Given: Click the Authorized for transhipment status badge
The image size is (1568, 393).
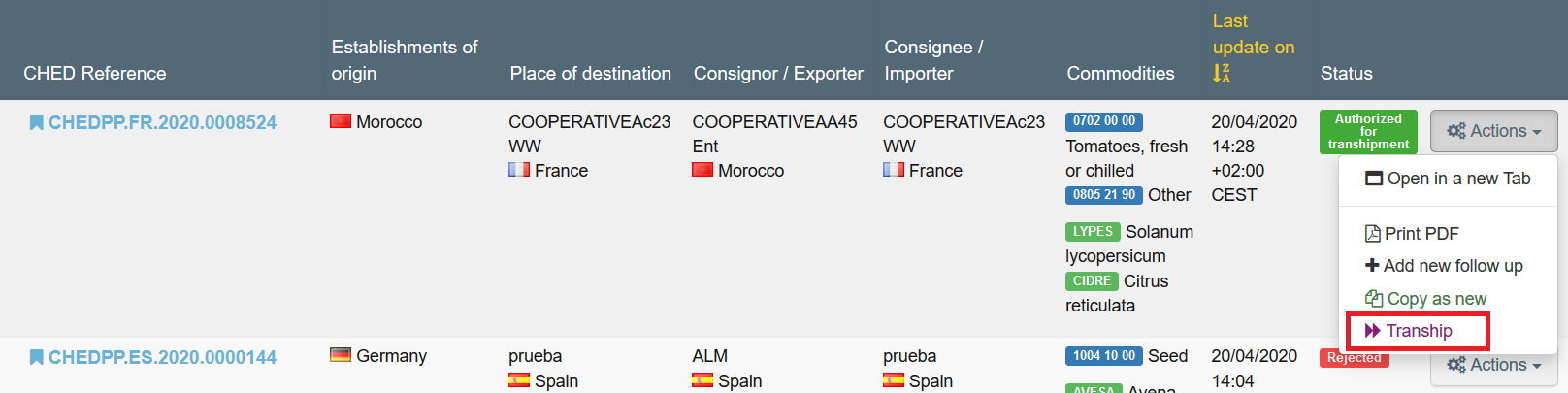Looking at the screenshot, I should pos(1368,131).
